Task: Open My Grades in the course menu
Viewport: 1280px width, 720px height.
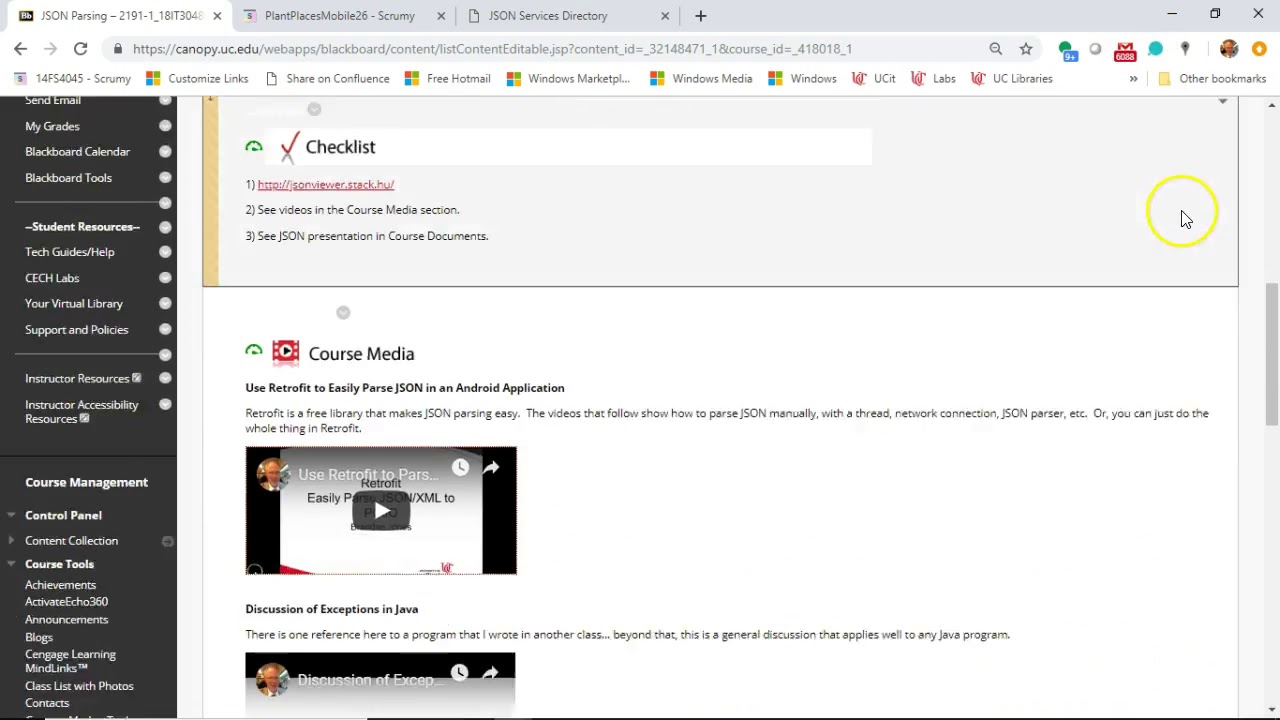Action: coord(52,126)
